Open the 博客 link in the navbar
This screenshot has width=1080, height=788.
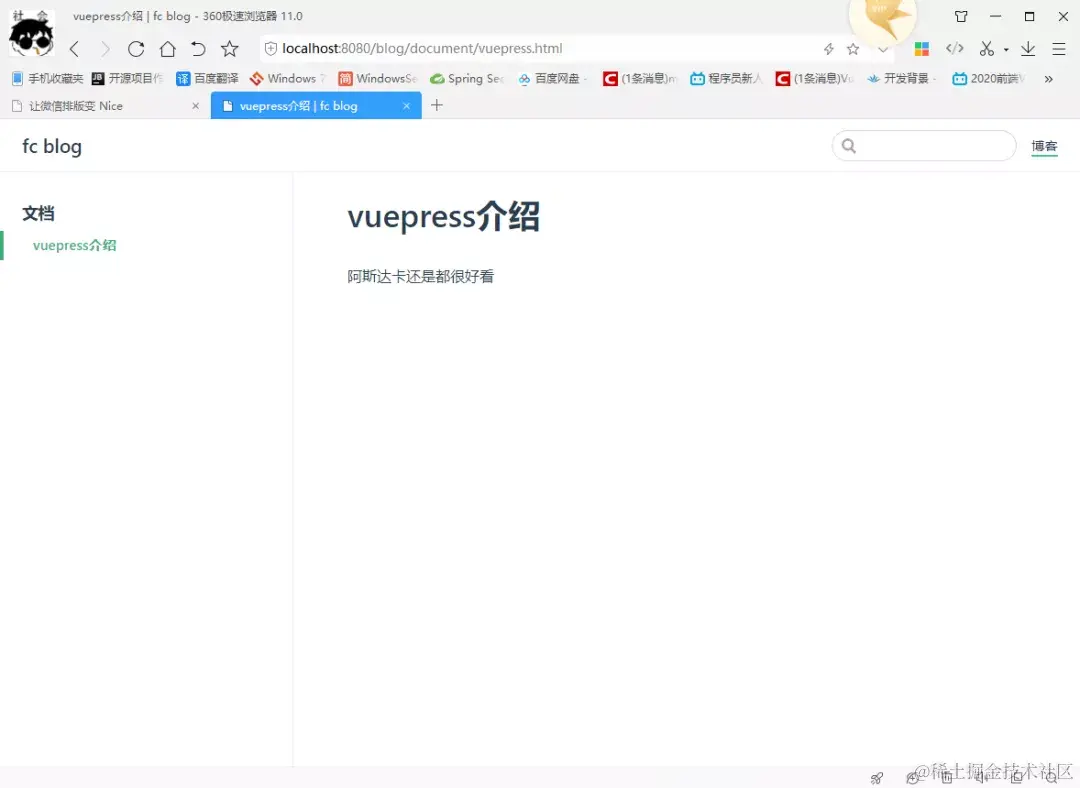coord(1044,146)
